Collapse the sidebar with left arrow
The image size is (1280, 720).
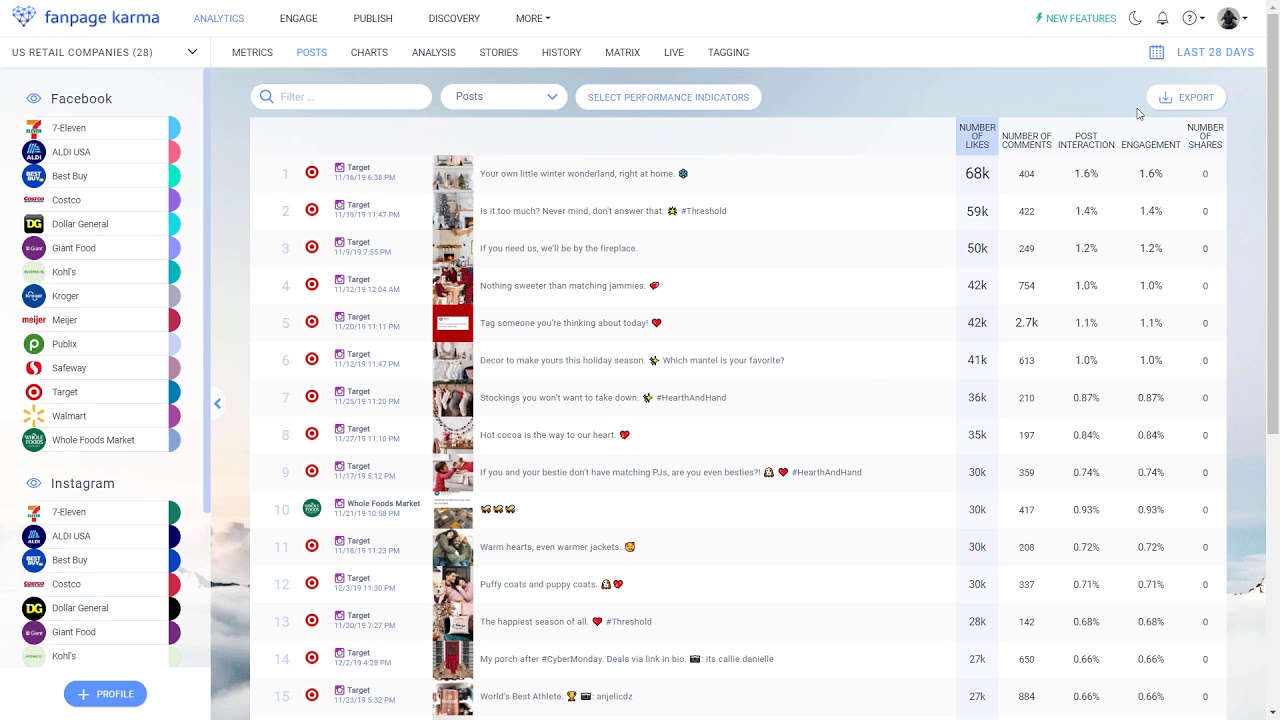point(217,404)
